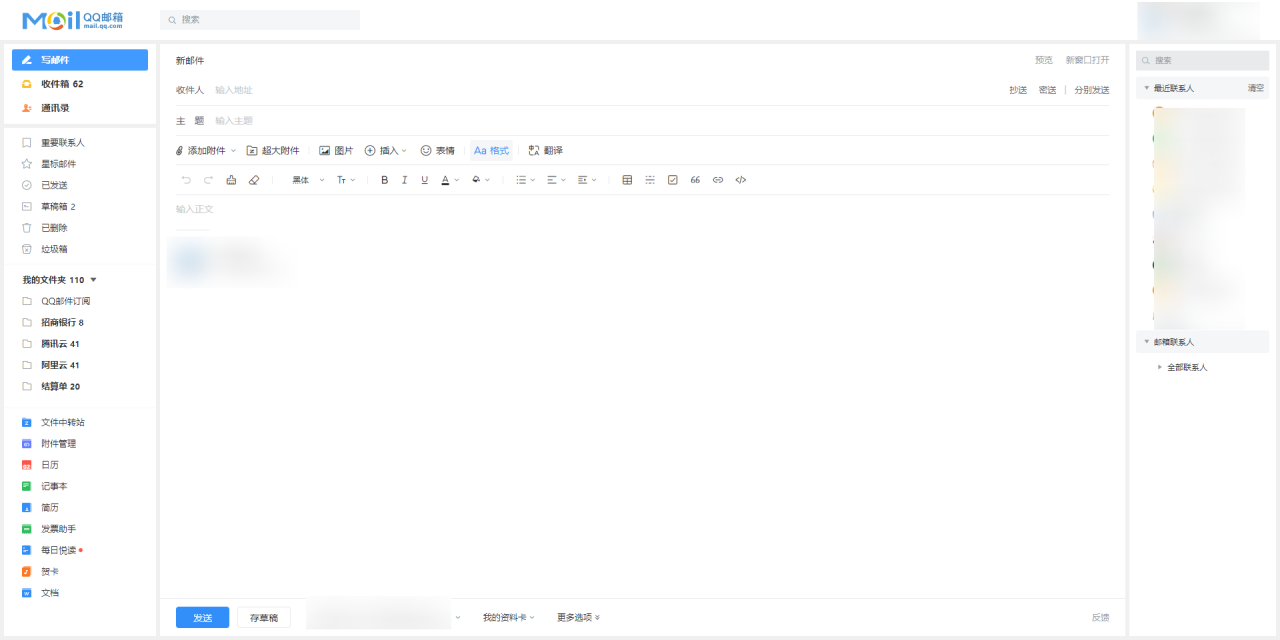Open the font color picker
This screenshot has width=1280, height=640.
(446, 180)
